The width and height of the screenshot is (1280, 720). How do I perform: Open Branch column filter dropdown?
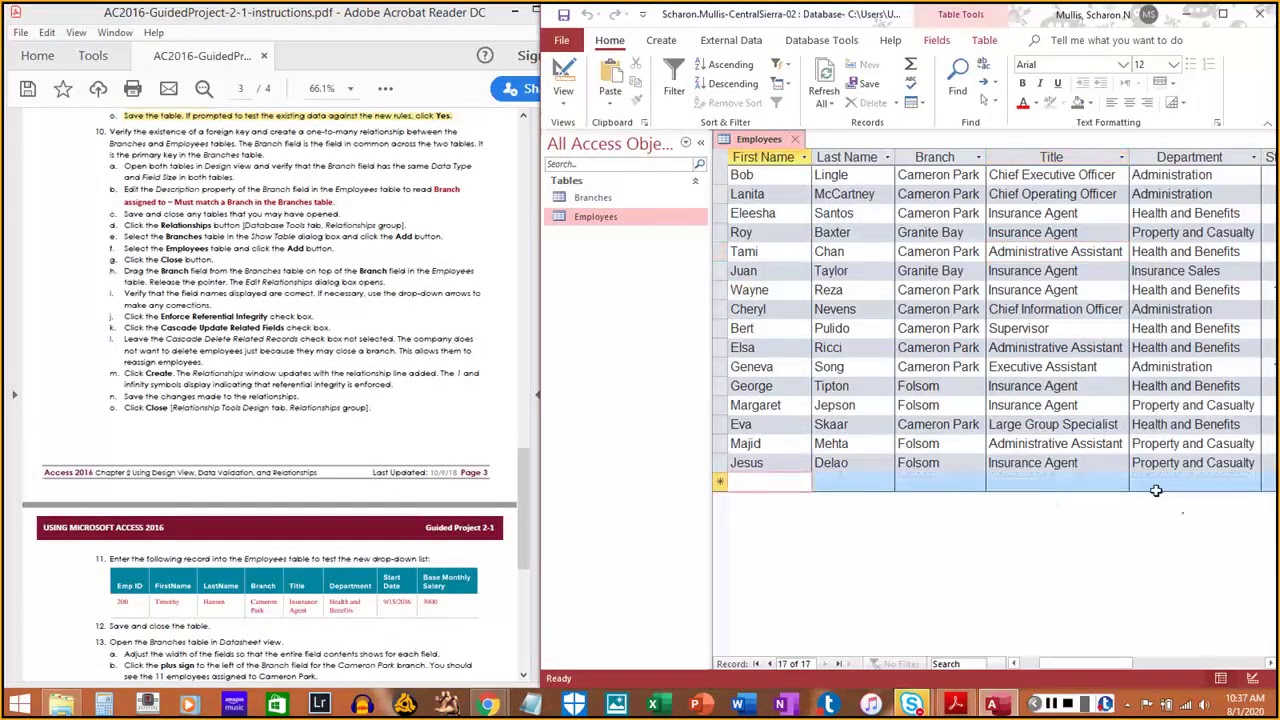coord(977,158)
